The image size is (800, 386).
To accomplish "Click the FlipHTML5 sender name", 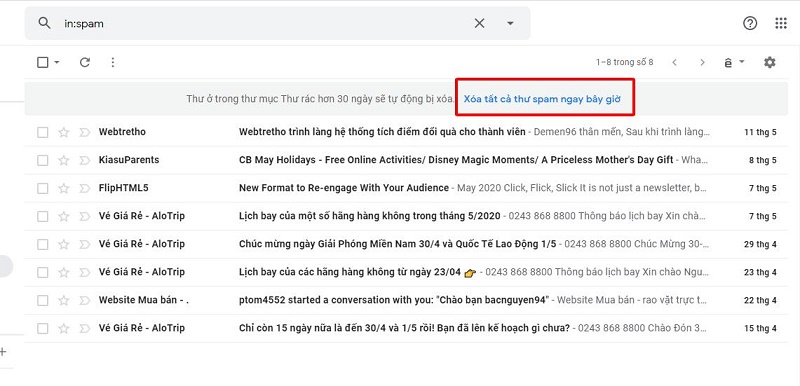I will point(123,188).
